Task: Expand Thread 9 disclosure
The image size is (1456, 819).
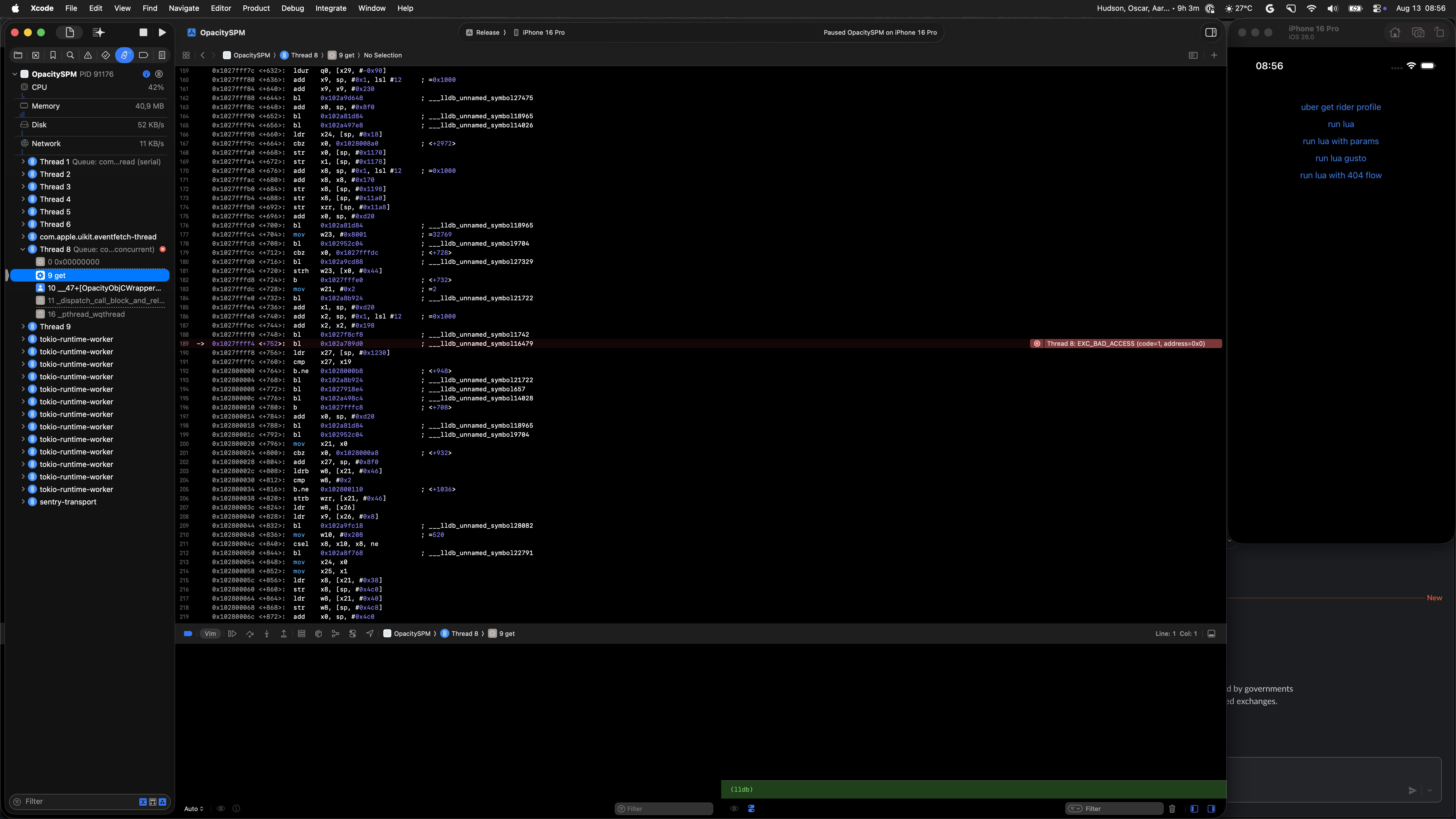Action: pyautogui.click(x=23, y=327)
